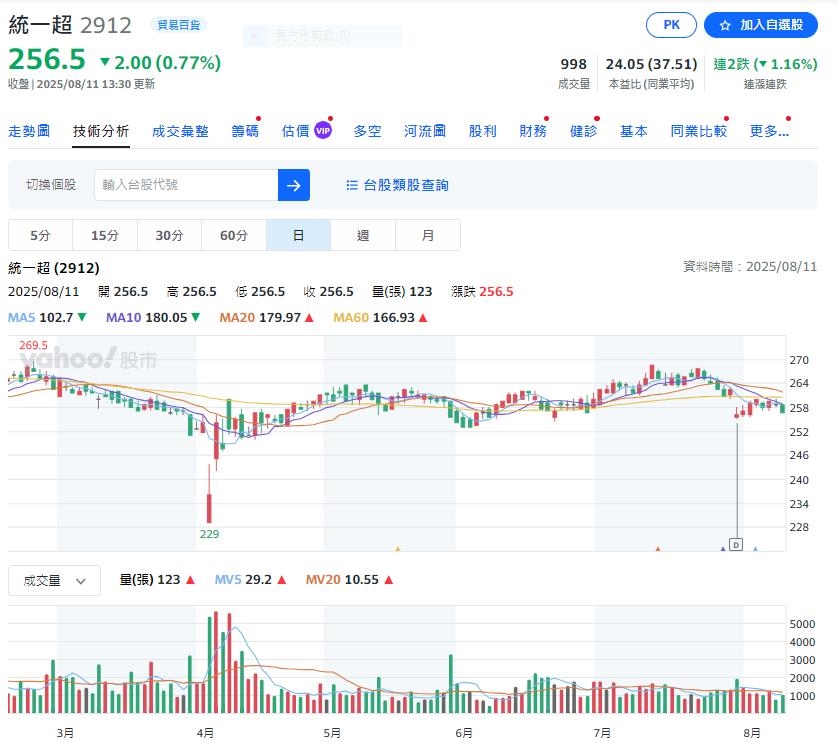Open the 成交量 indicator dropdown

pyautogui.click(x=54, y=580)
